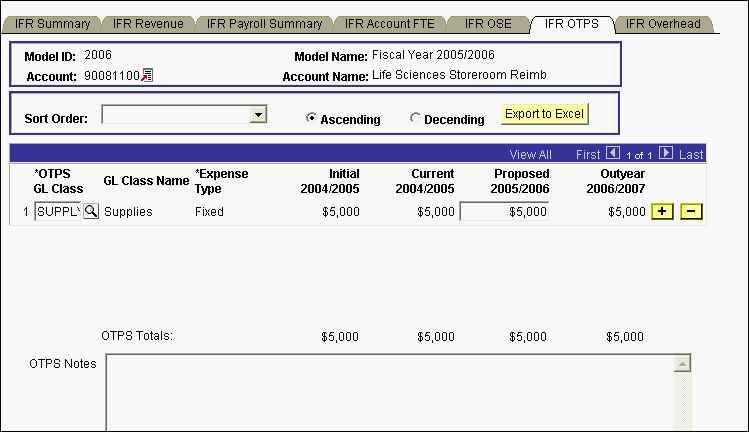Click the magnifier lookup icon beside SUPPLY

[x=91, y=212]
